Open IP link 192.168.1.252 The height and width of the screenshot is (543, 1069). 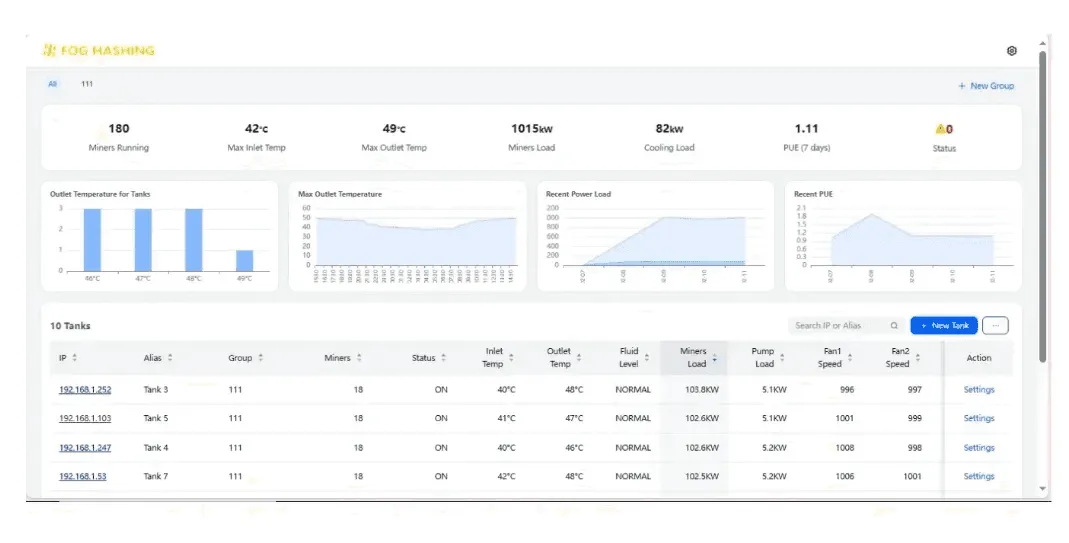point(85,390)
